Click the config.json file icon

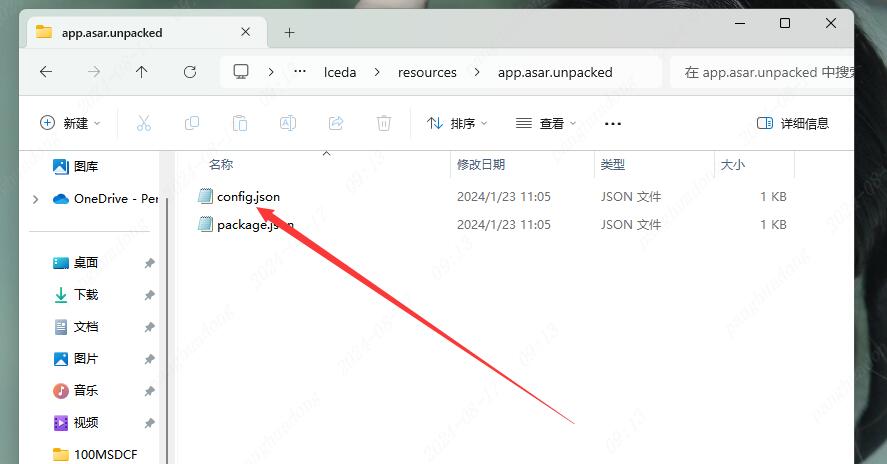pos(205,196)
